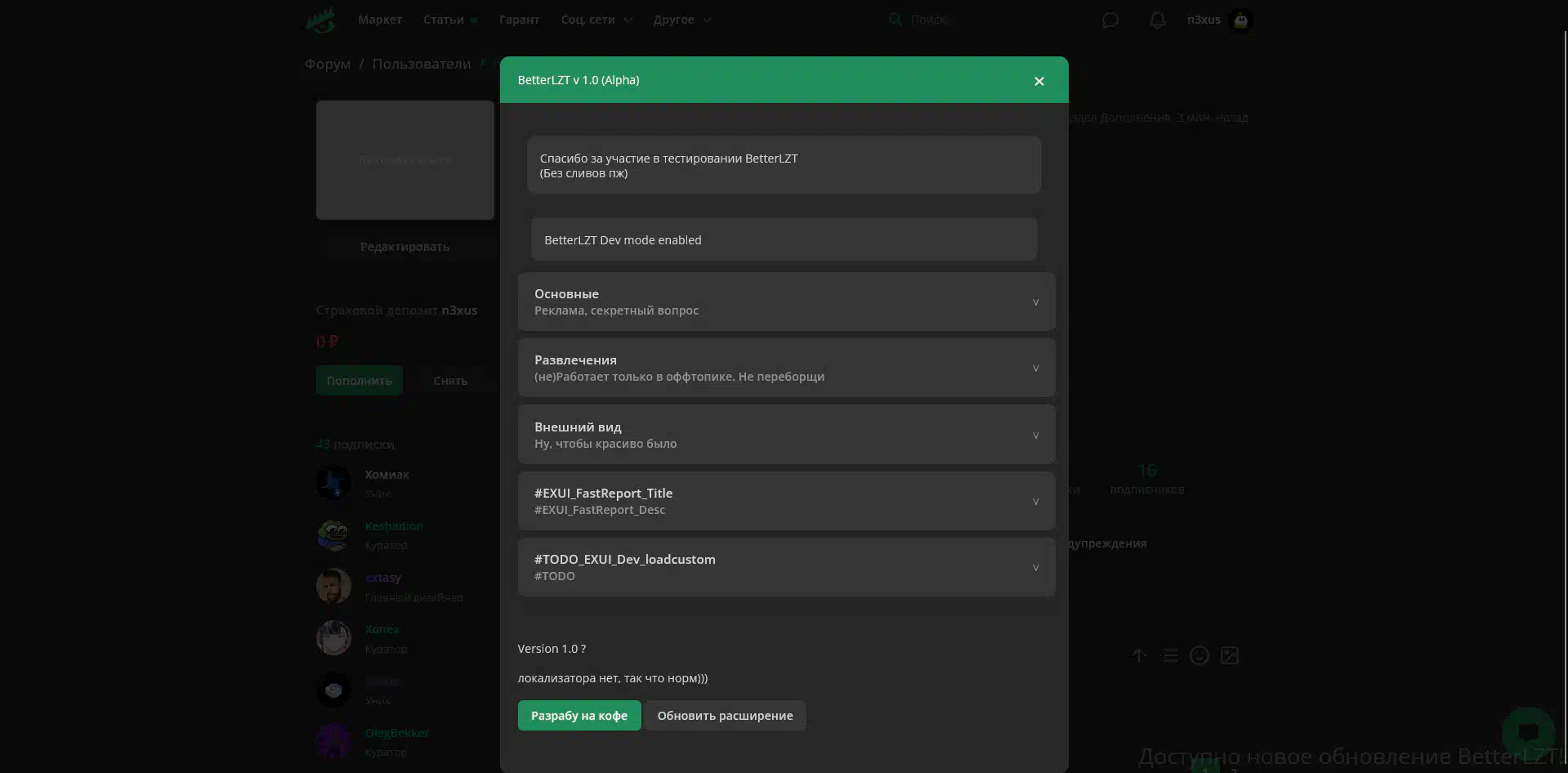Open Keshadion user profile
The height and width of the screenshot is (773, 1568).
(x=394, y=526)
